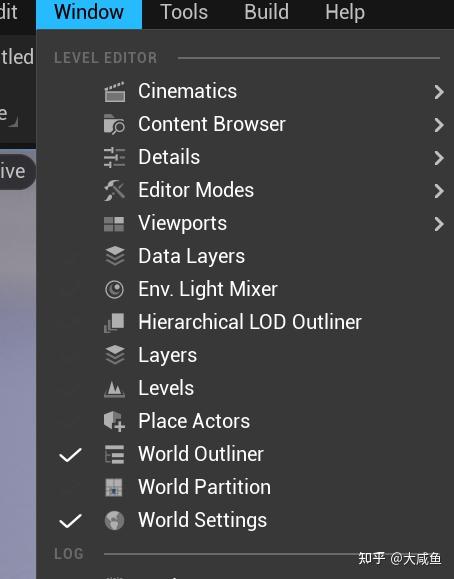Expand the Cinematics submenu arrow
The image size is (454, 579).
pos(439,92)
